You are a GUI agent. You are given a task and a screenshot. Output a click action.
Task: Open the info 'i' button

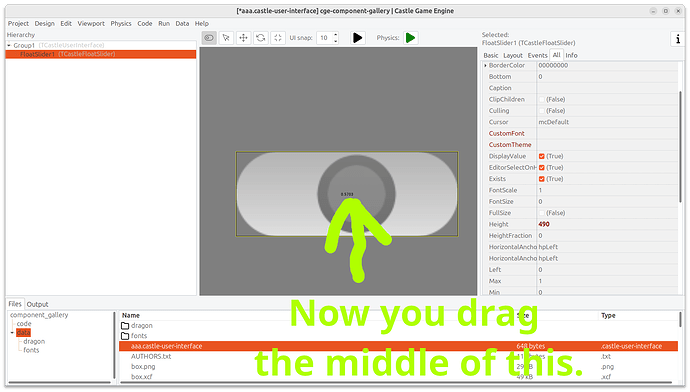click(x=678, y=39)
